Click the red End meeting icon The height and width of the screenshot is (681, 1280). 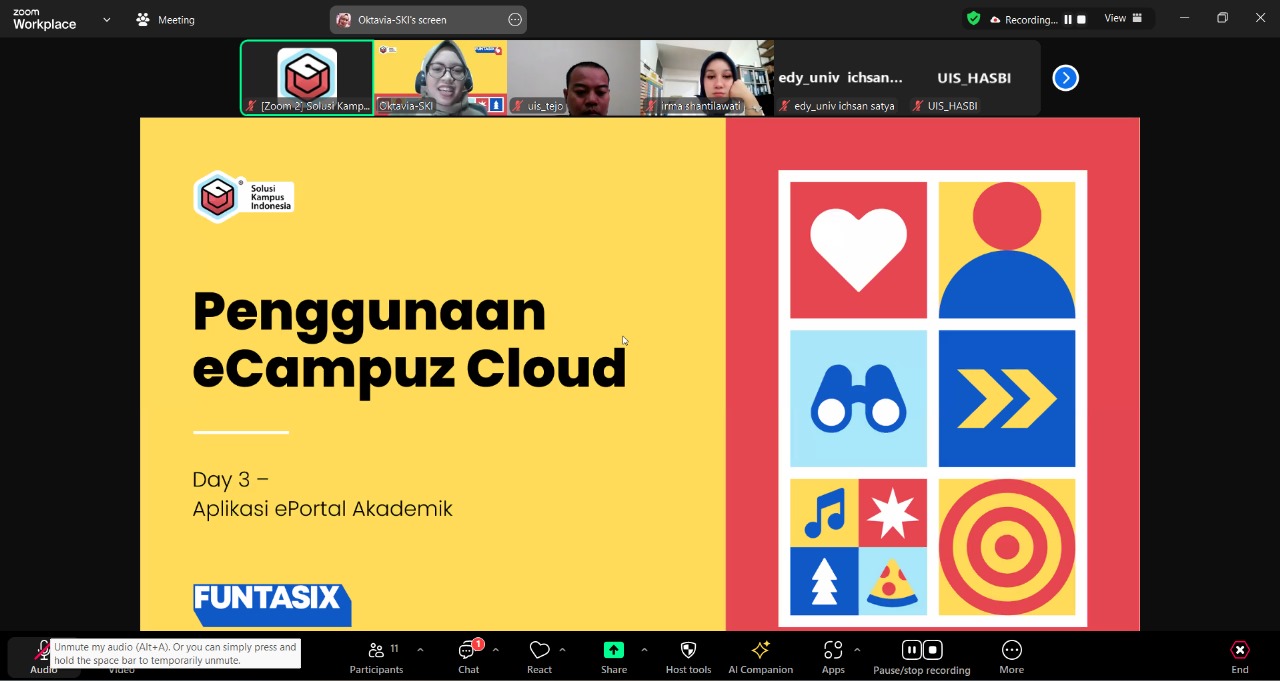[x=1240, y=650]
